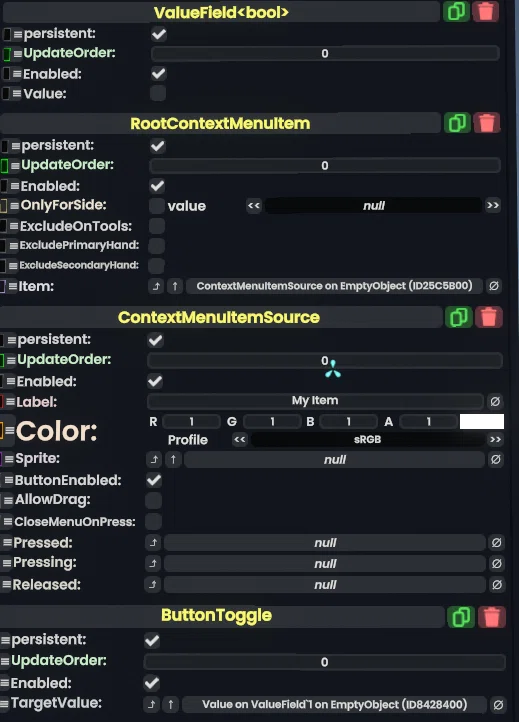Delete the ButtonToggle component with trash icon
The width and height of the screenshot is (519, 722).
(x=491, y=617)
